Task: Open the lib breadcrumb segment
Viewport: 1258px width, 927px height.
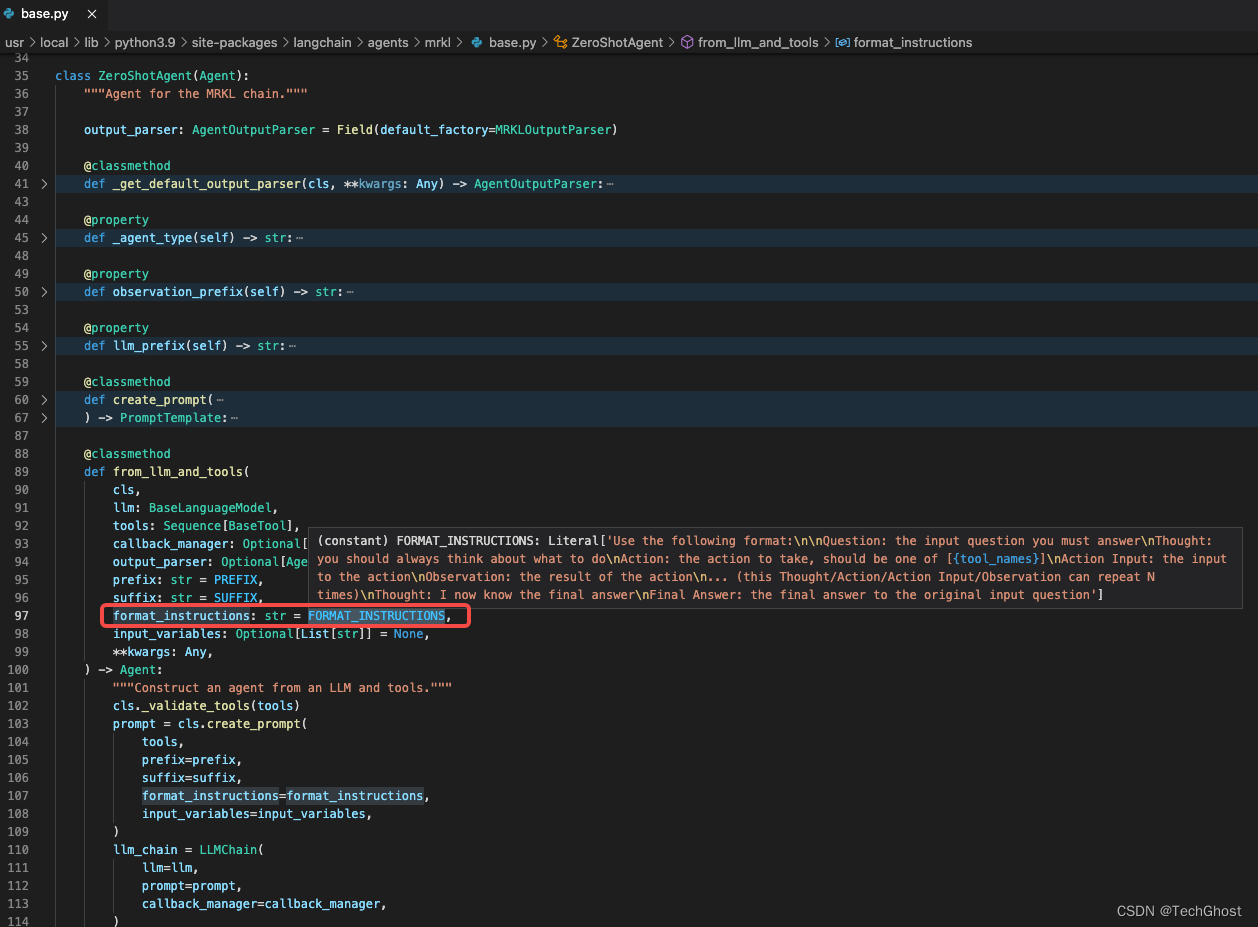Action: click(x=91, y=42)
